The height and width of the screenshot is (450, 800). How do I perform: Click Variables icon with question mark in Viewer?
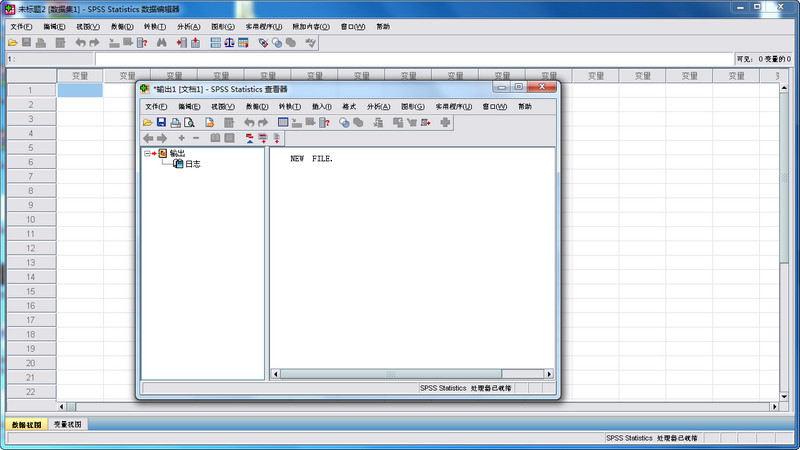point(324,122)
